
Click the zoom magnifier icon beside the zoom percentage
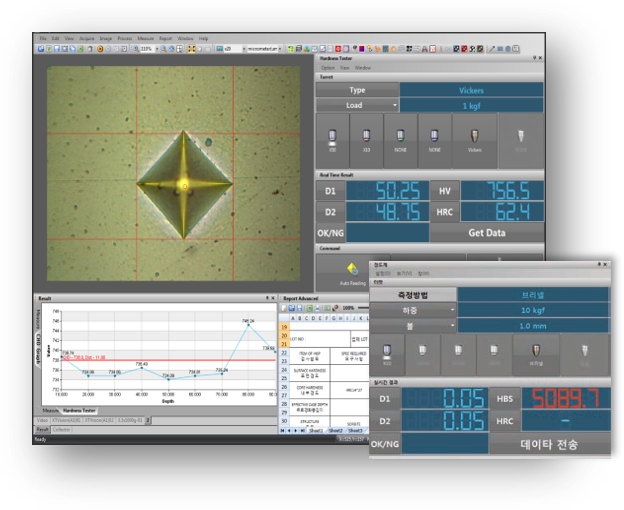[x=136, y=49]
